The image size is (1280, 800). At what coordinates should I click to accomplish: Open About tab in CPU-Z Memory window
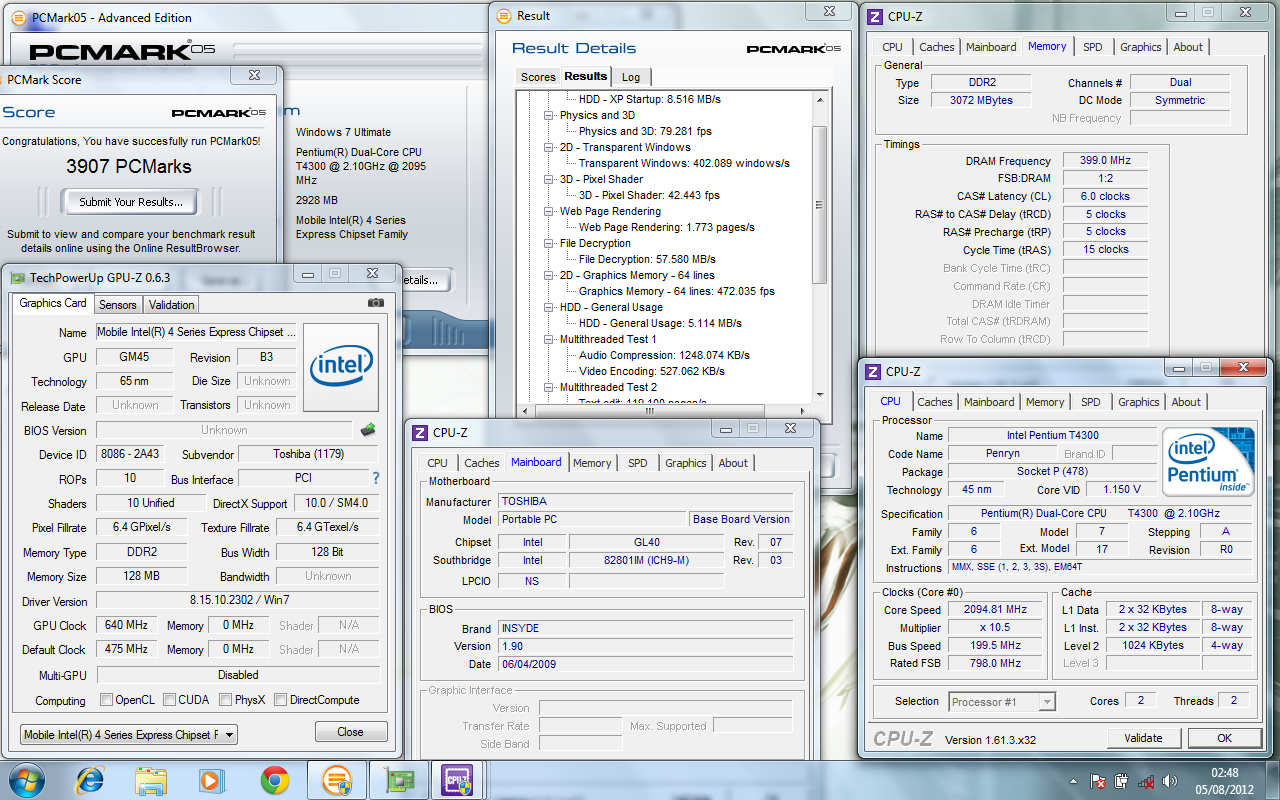click(x=1188, y=47)
